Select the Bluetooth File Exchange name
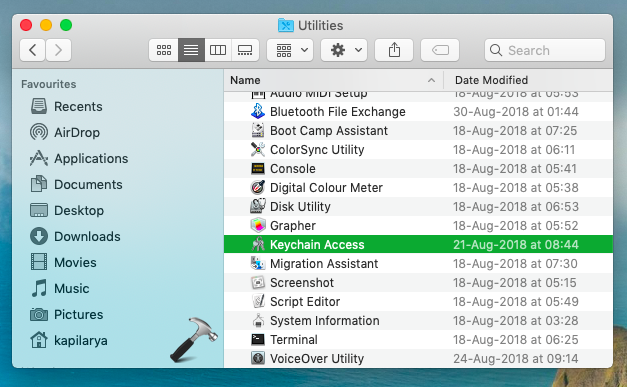The width and height of the screenshot is (627, 387). [x=337, y=112]
